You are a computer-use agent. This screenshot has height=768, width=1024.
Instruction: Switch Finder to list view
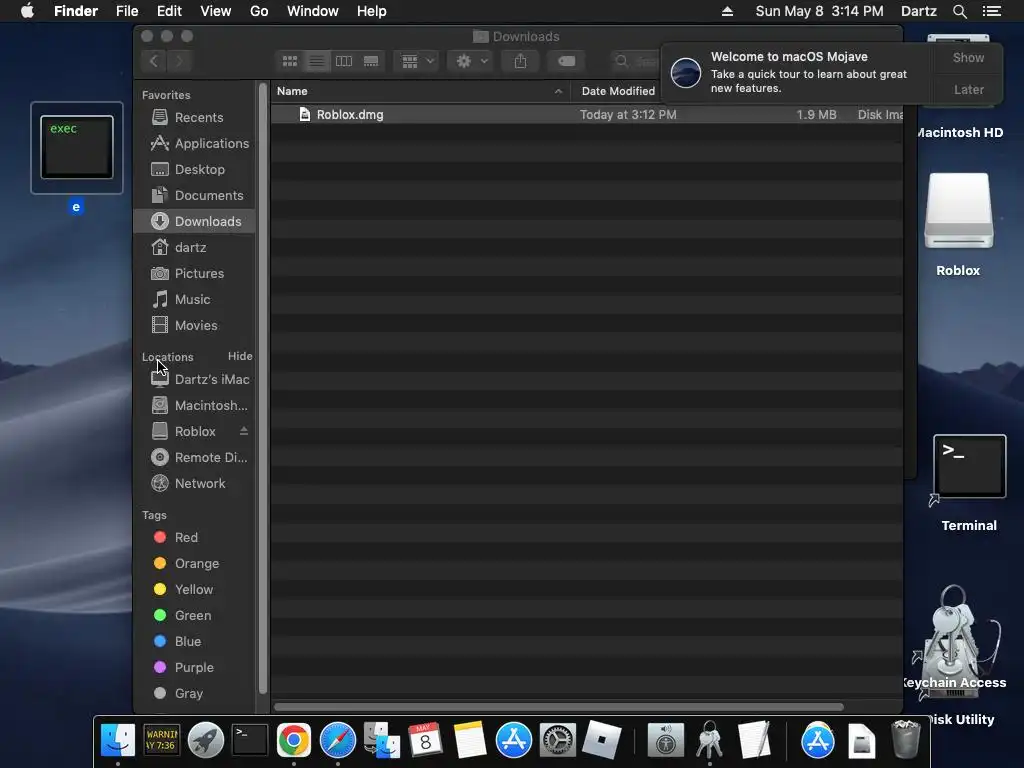317,61
